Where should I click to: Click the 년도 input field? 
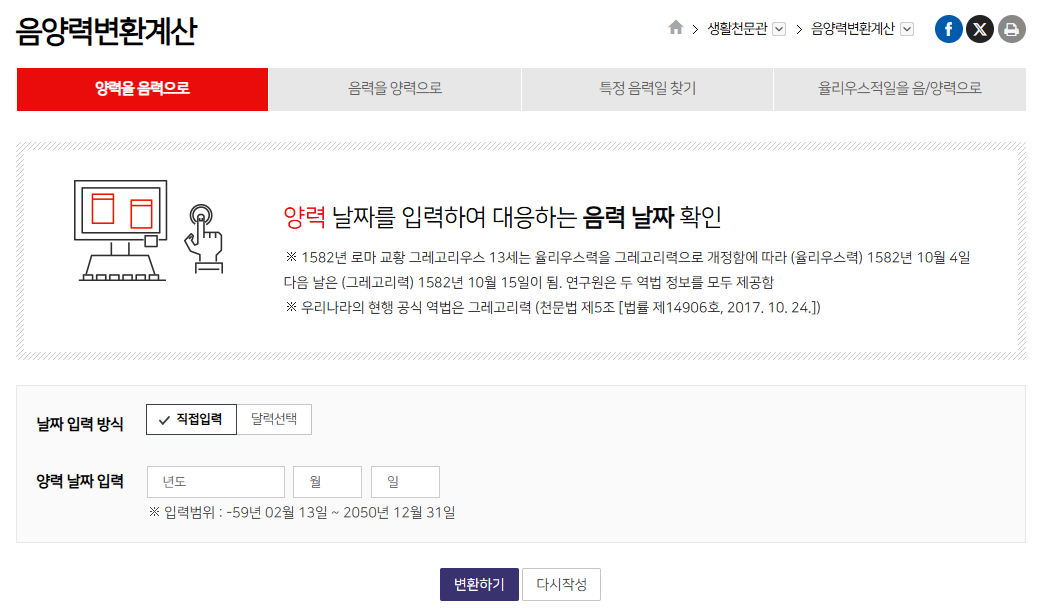pos(216,482)
